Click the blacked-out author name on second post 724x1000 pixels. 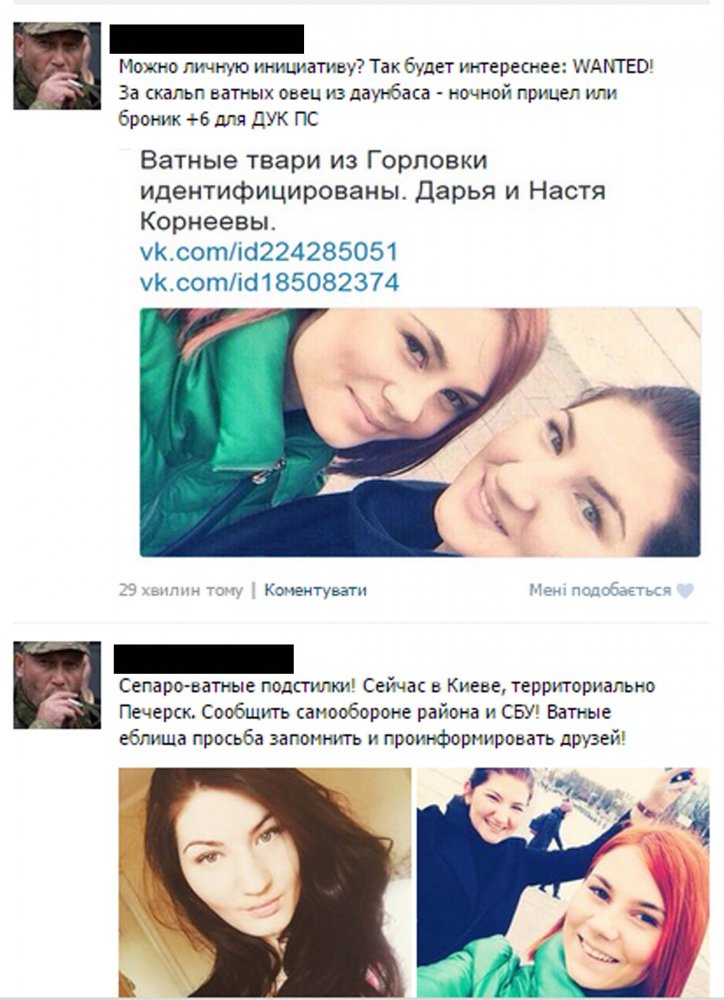(203, 659)
